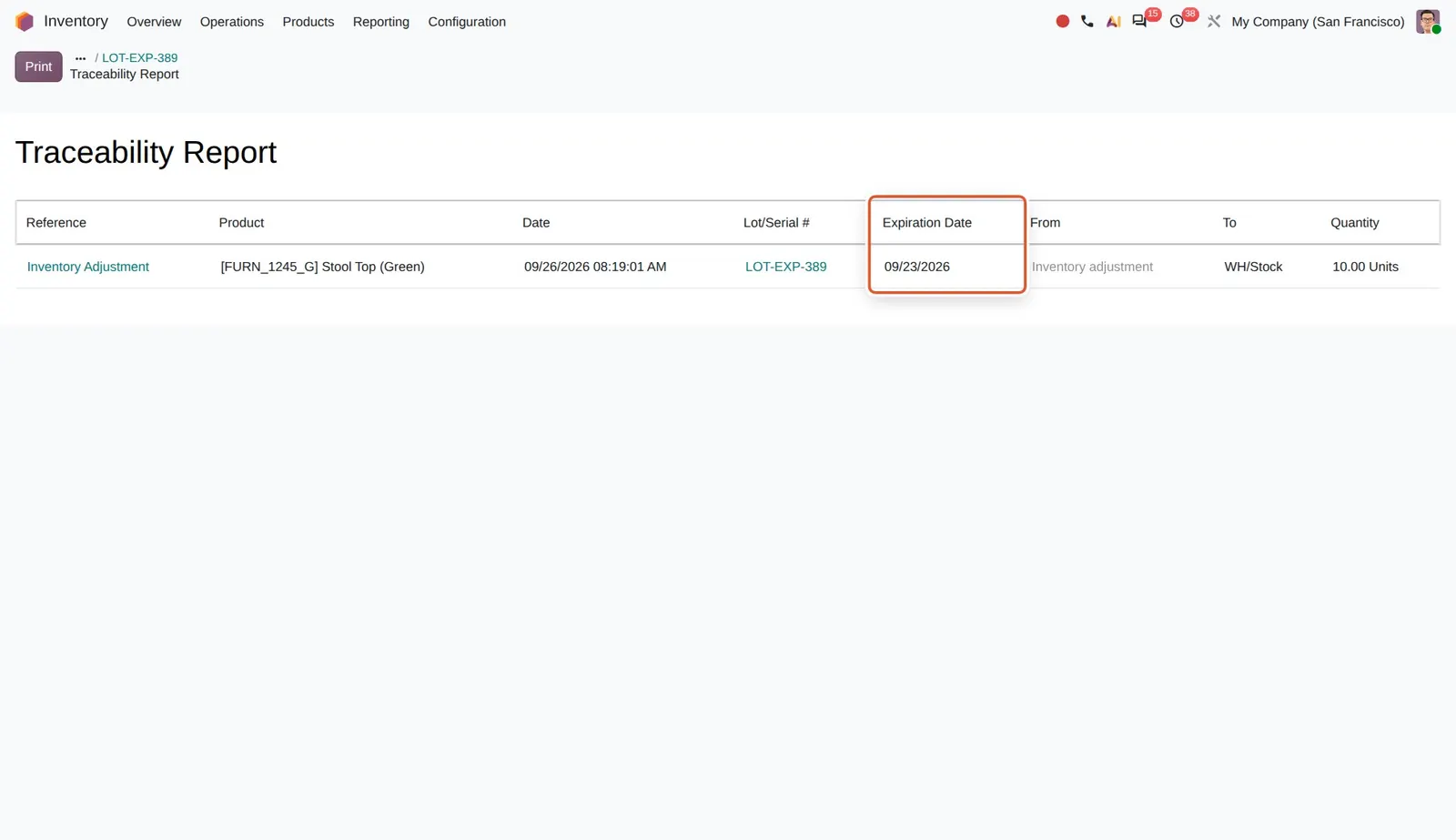Open the activities clock icon with 38 badge
Viewport: 1456px width, 840px height.
1177,21
